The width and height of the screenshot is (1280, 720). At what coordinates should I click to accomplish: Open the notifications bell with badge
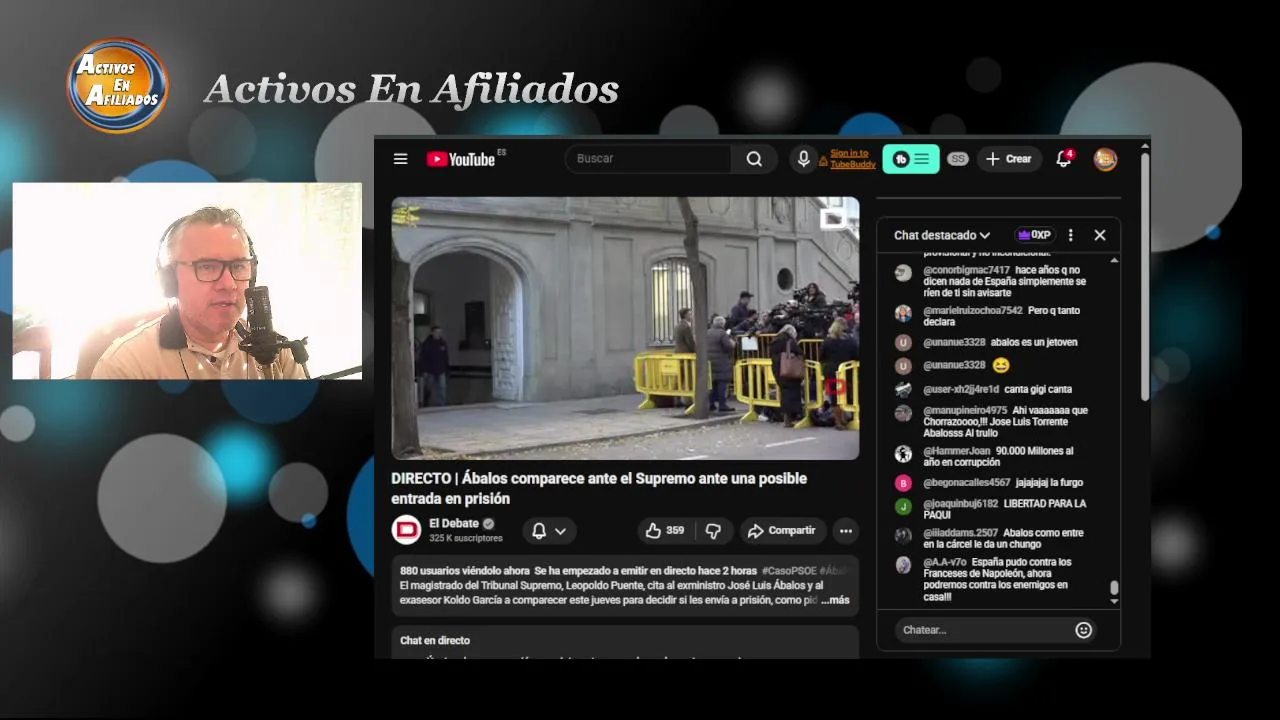coord(1064,159)
